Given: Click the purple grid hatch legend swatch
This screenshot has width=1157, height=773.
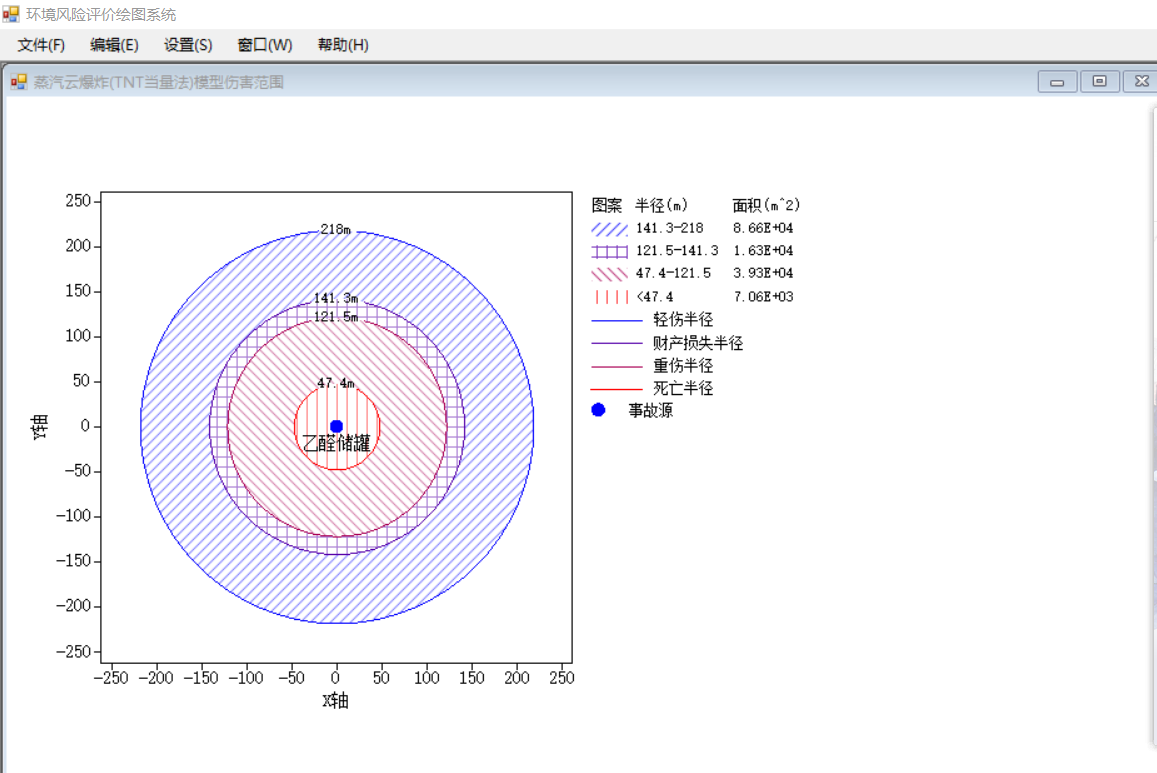Looking at the screenshot, I should pyautogui.click(x=609, y=252).
